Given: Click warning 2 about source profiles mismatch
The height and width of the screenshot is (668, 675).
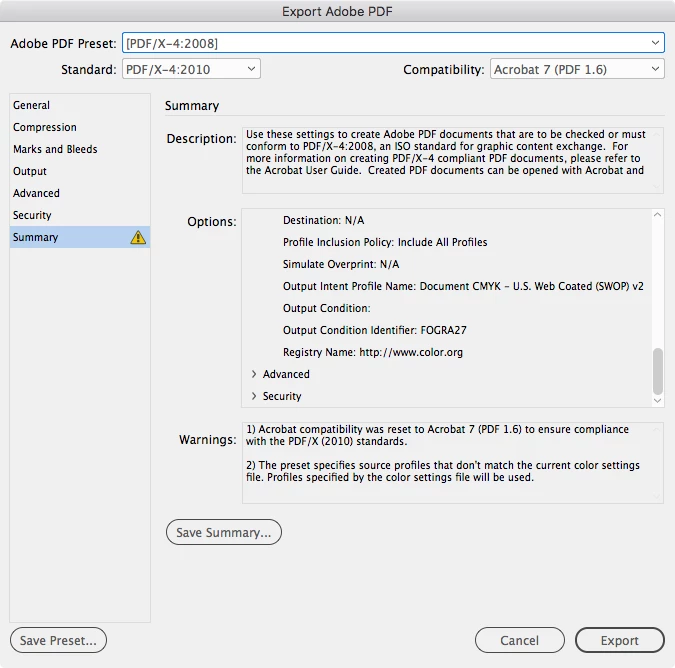Looking at the screenshot, I should [443, 471].
